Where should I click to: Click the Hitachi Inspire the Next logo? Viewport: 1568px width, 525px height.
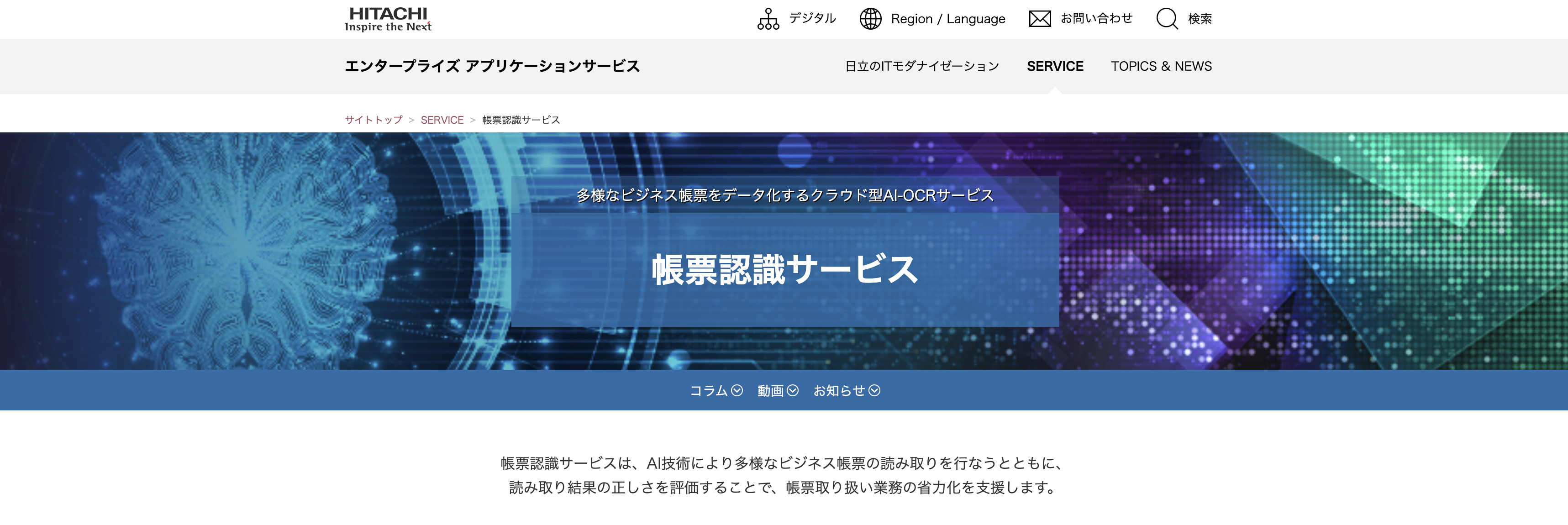pyautogui.click(x=388, y=19)
